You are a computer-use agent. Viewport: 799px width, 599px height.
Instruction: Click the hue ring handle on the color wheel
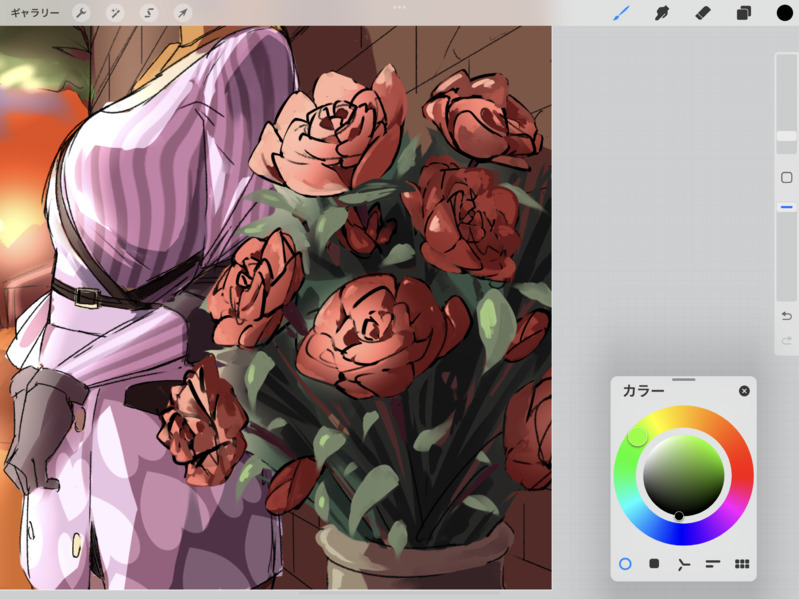(637, 437)
